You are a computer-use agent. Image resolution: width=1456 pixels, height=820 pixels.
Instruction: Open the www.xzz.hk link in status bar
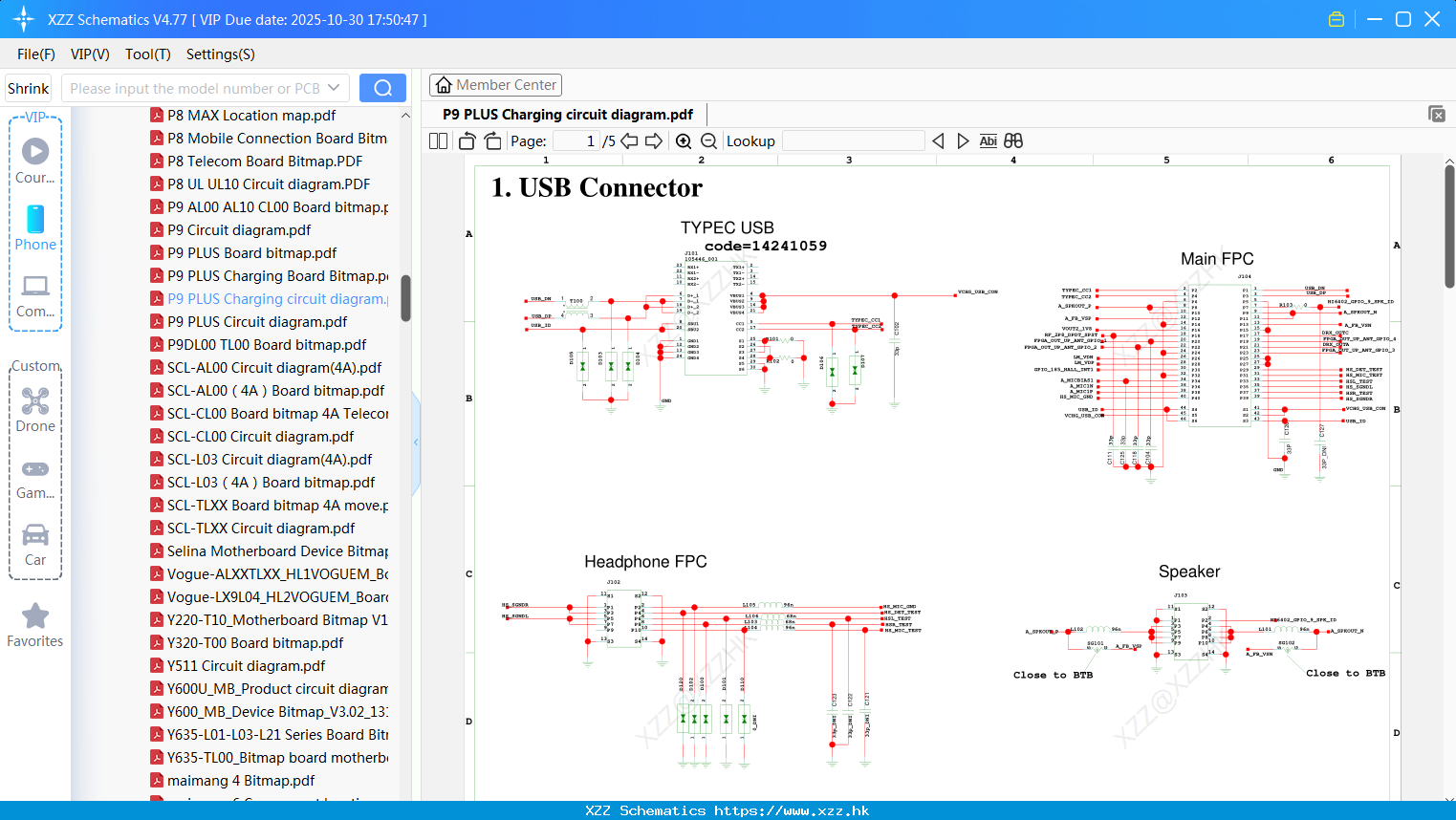tap(792, 810)
